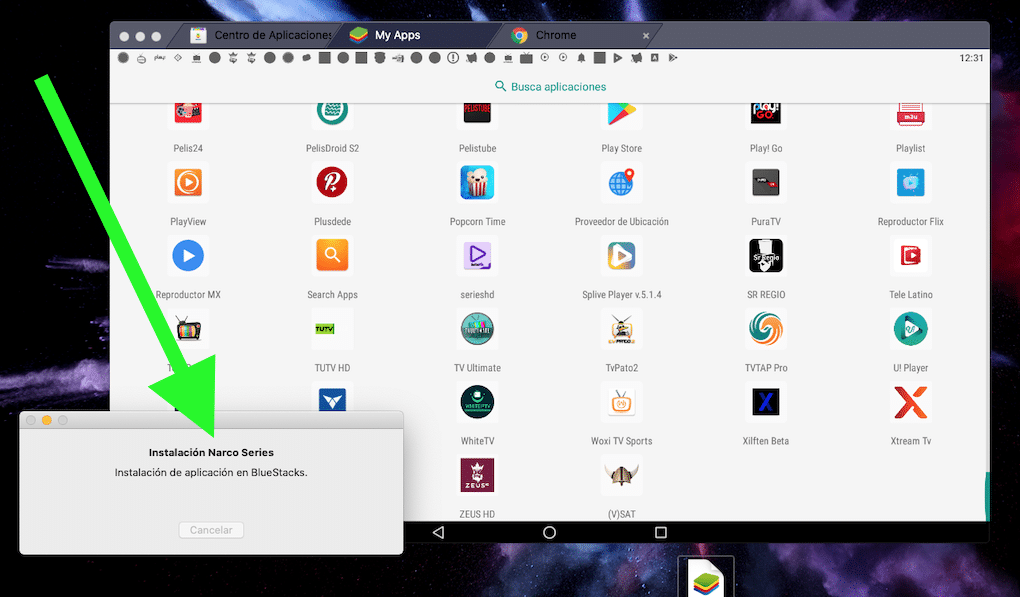Launch the Xtream Tv app

click(x=910, y=402)
